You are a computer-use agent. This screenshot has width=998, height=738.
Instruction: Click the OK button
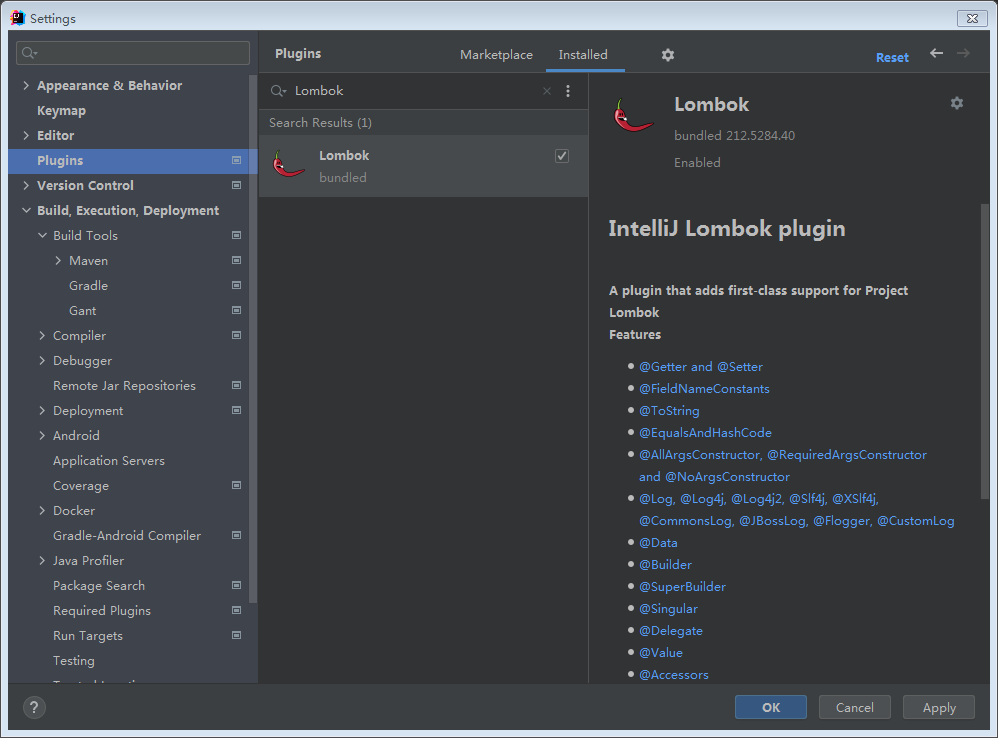[771, 707]
